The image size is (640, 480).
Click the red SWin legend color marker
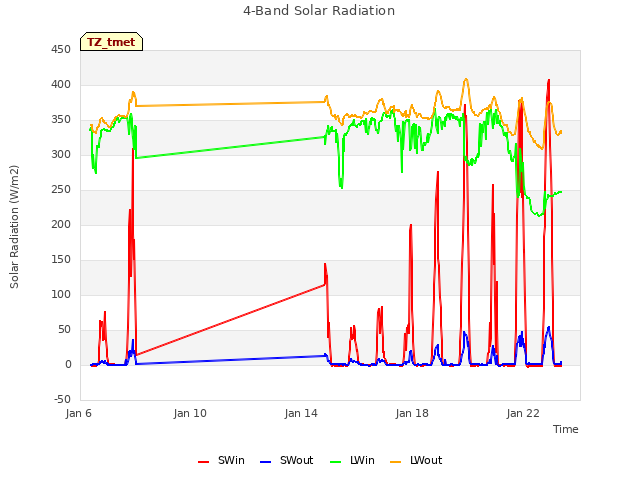pyautogui.click(x=203, y=462)
